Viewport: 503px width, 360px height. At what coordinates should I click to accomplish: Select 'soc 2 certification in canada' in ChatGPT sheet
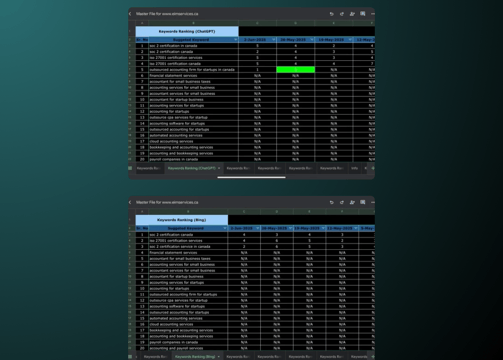pyautogui.click(x=193, y=46)
